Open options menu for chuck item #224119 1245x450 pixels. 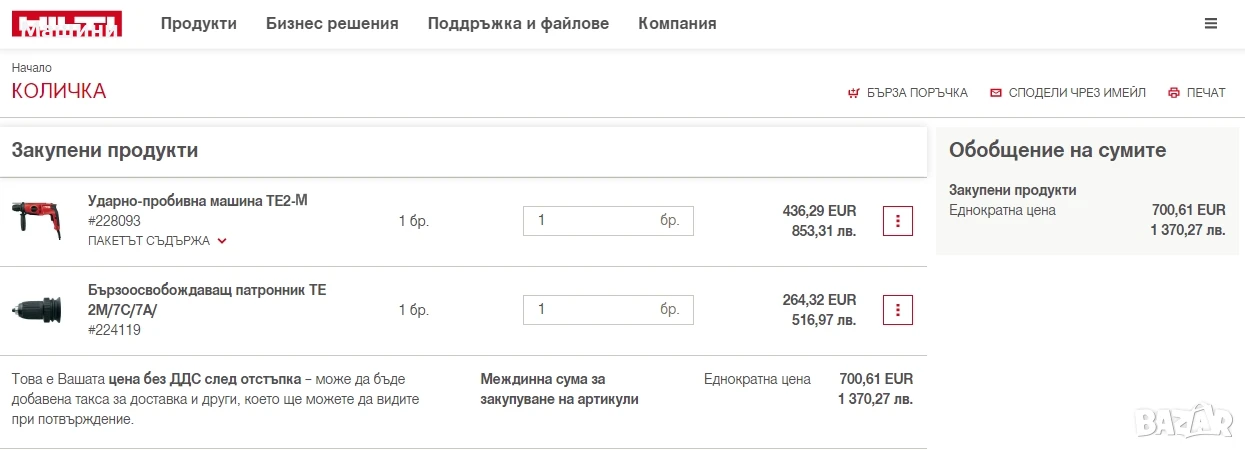(898, 310)
